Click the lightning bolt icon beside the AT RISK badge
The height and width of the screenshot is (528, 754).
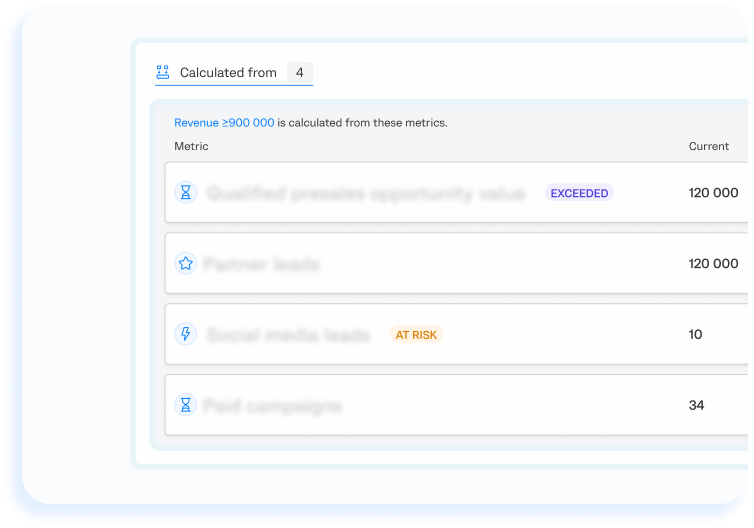(186, 334)
